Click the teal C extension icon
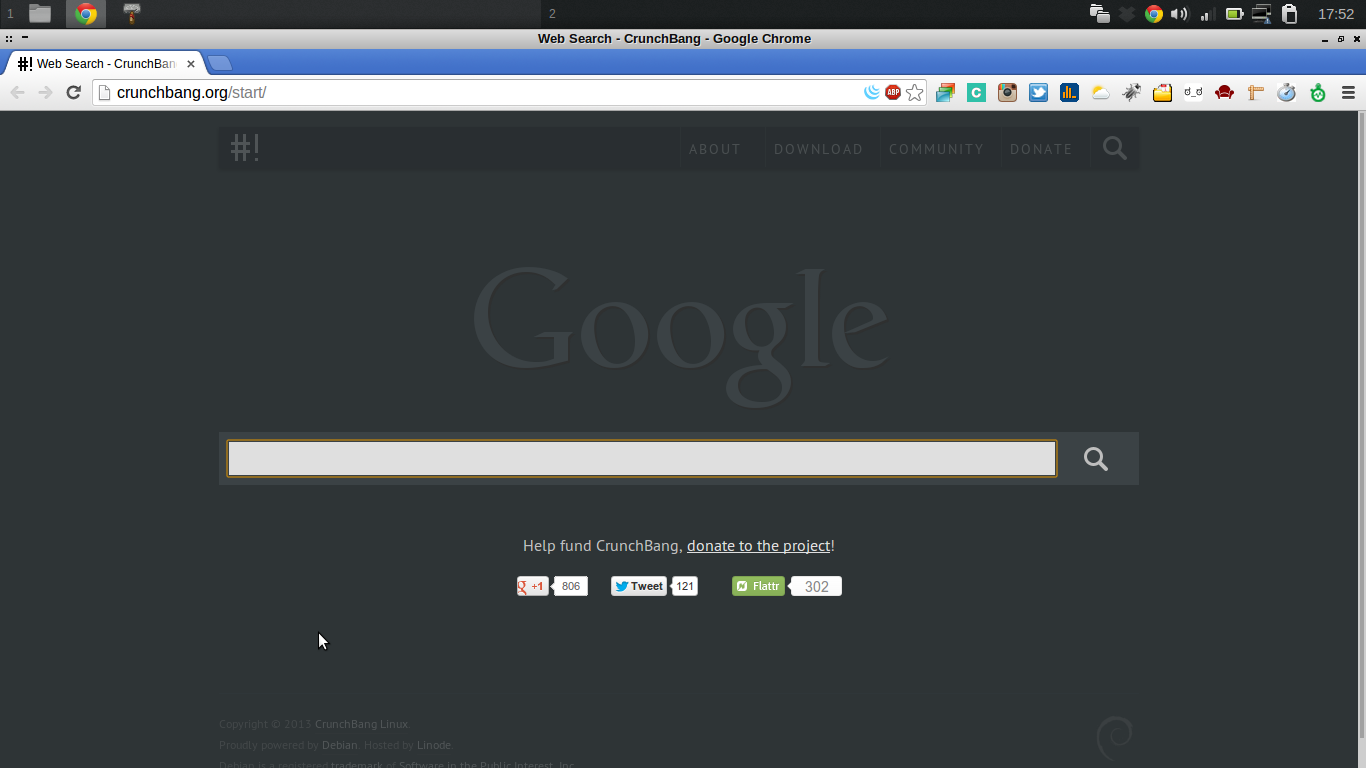This screenshot has height=768, width=1366. pyautogui.click(x=976, y=92)
